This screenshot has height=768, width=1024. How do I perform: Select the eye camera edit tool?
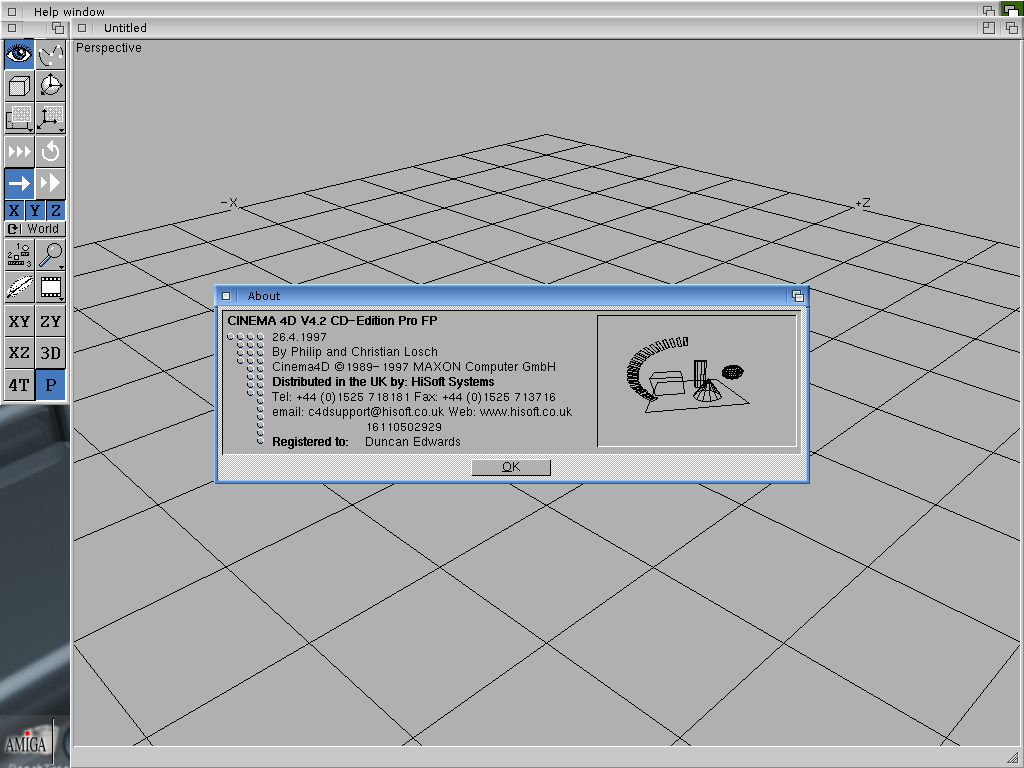coord(19,54)
